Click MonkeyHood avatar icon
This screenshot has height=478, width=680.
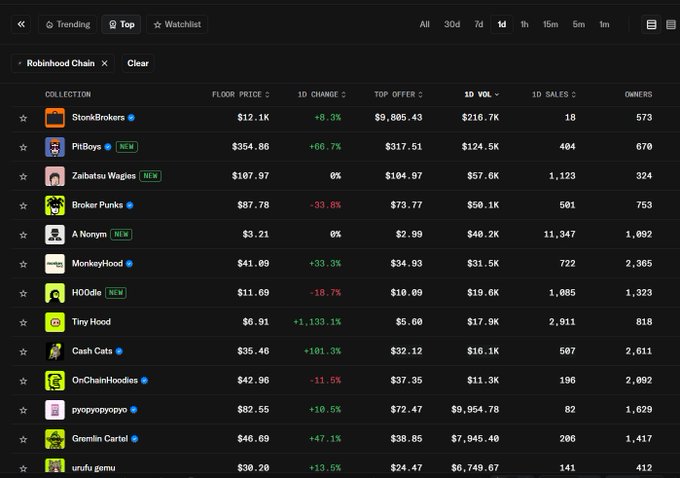coord(55,264)
